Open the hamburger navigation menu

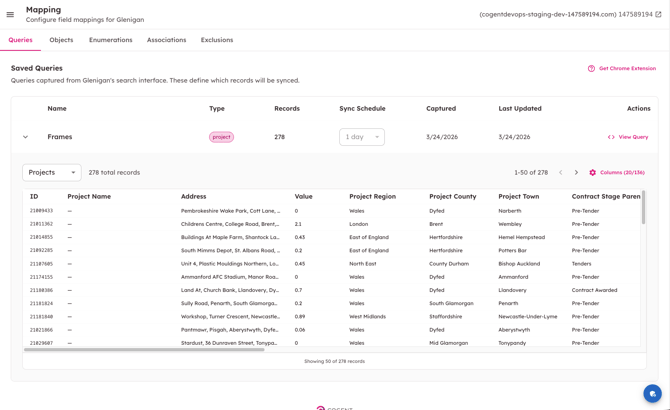[x=10, y=15]
